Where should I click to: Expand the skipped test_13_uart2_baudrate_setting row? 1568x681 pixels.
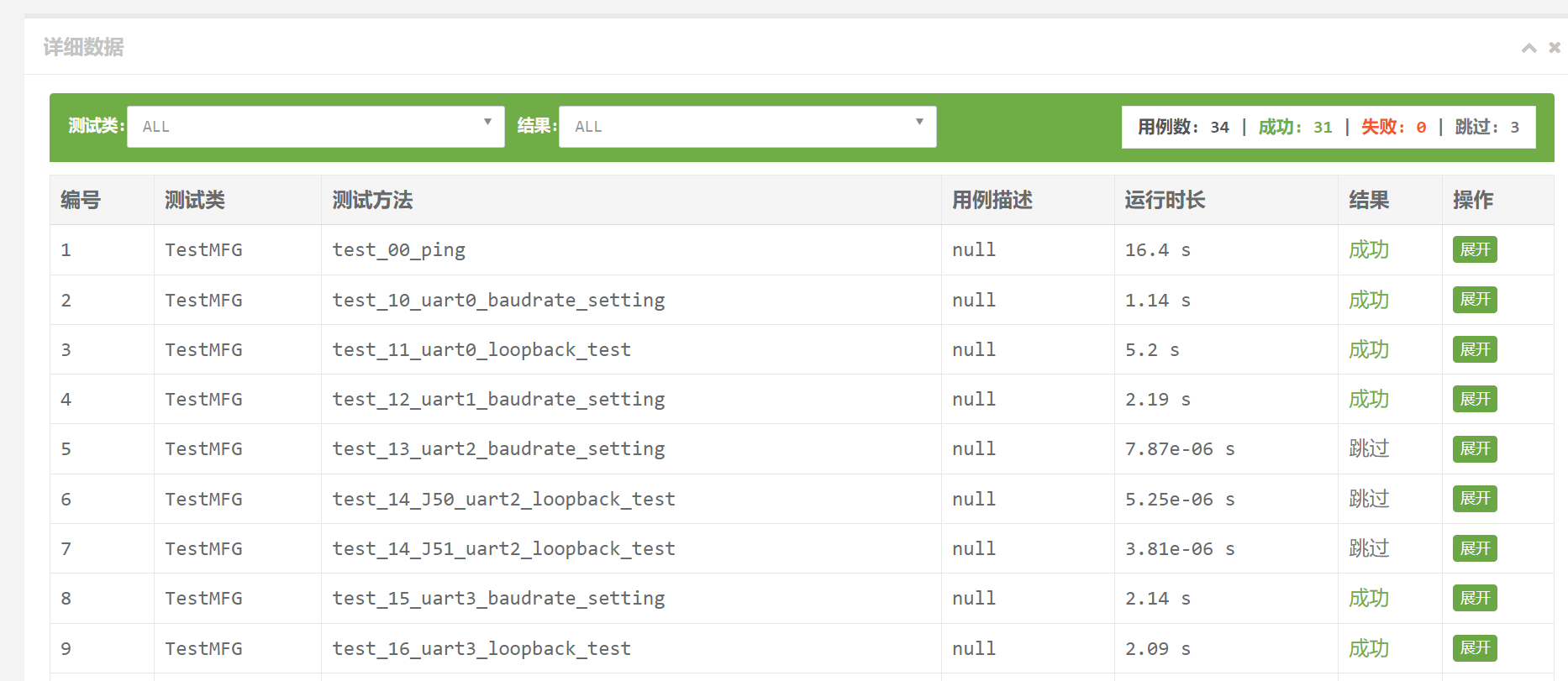pos(1475,448)
